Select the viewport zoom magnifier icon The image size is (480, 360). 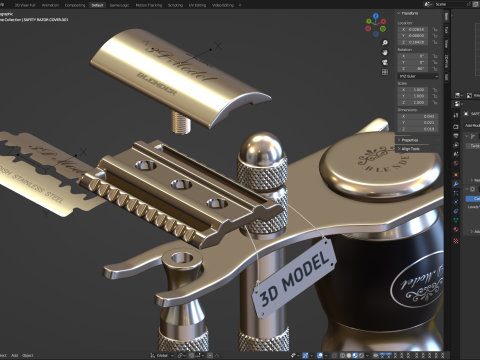(x=385, y=43)
